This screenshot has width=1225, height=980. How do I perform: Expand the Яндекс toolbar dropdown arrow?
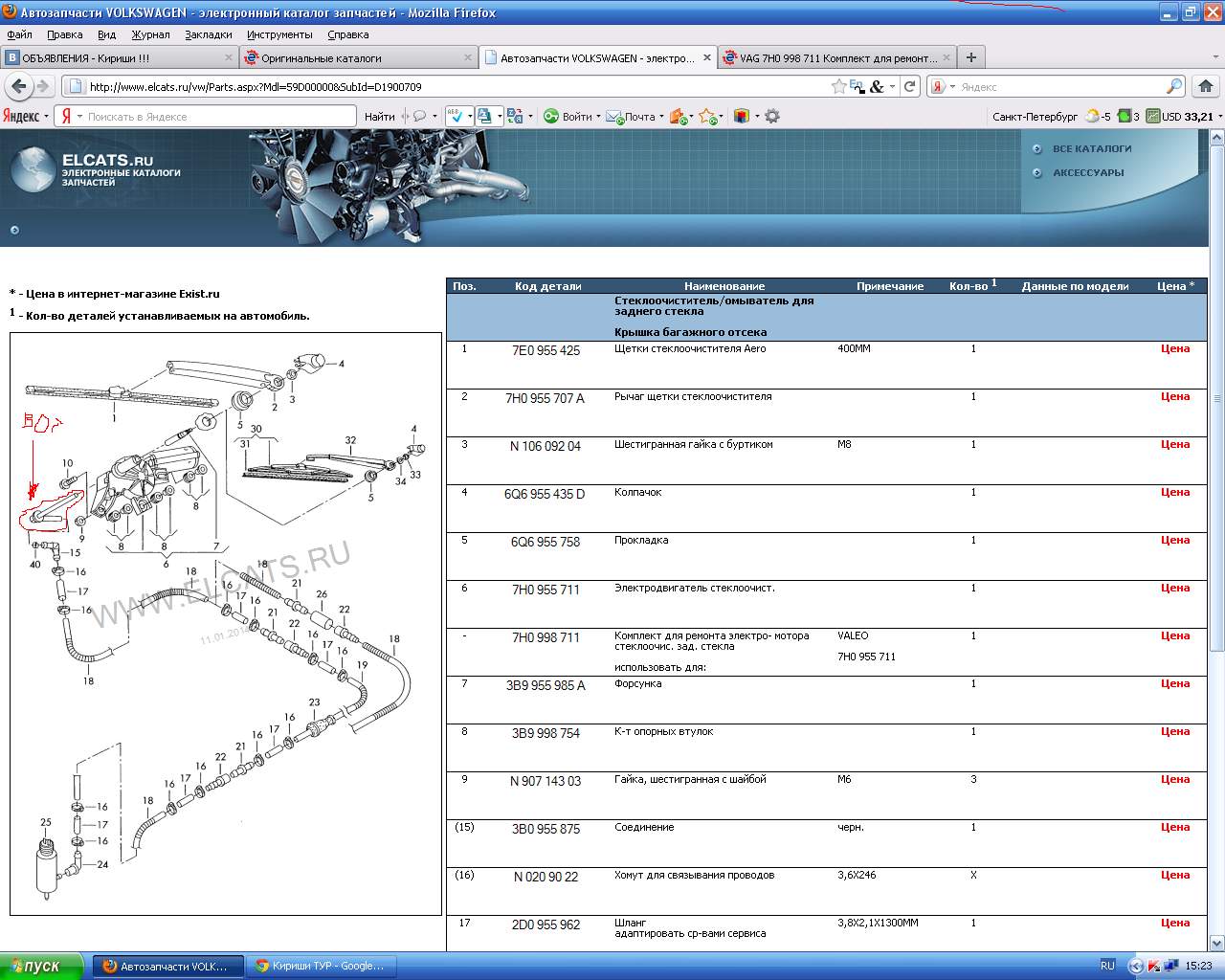pyautogui.click(x=46, y=117)
